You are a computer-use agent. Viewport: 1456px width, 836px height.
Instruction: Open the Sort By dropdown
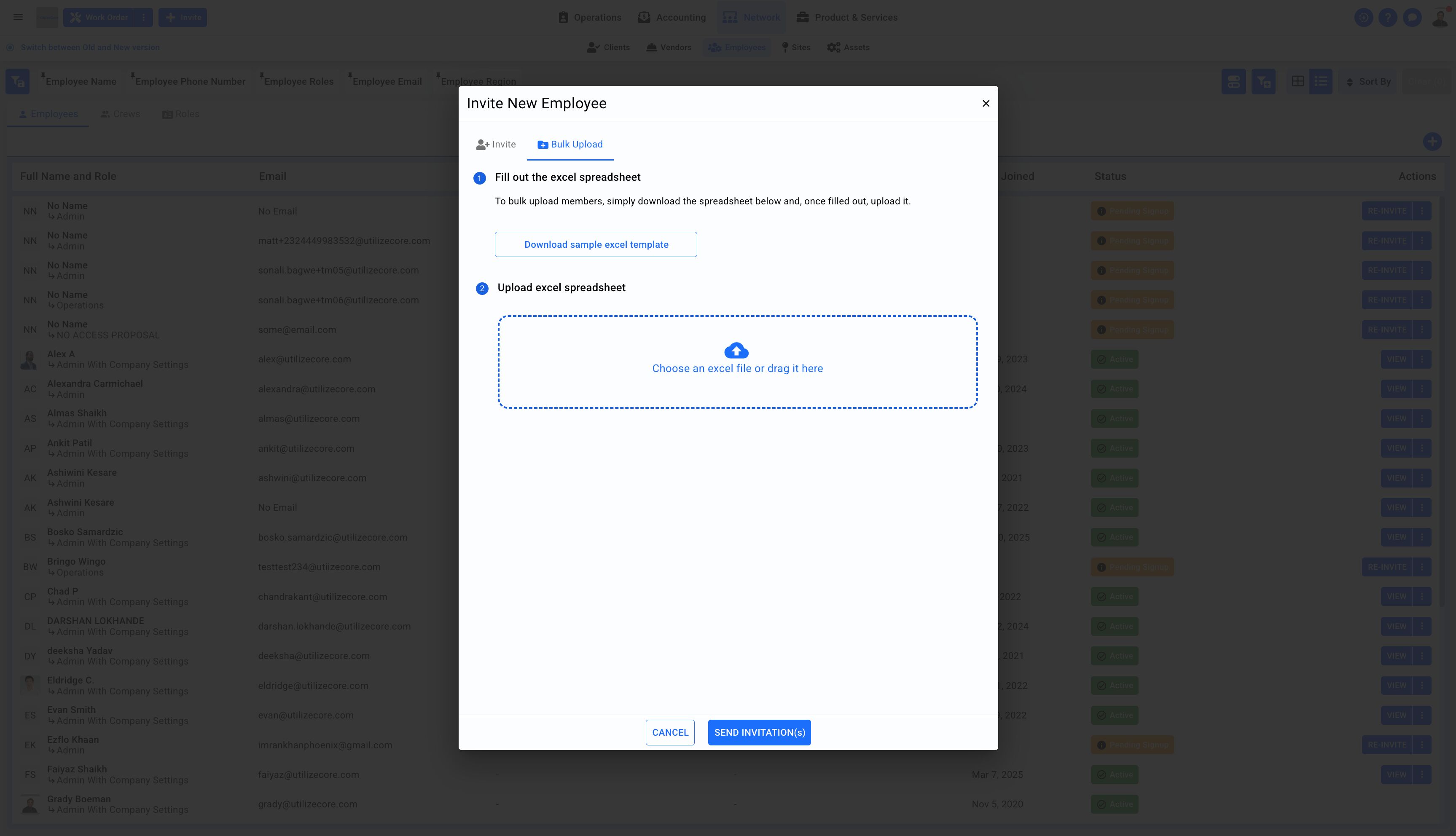tap(1369, 81)
